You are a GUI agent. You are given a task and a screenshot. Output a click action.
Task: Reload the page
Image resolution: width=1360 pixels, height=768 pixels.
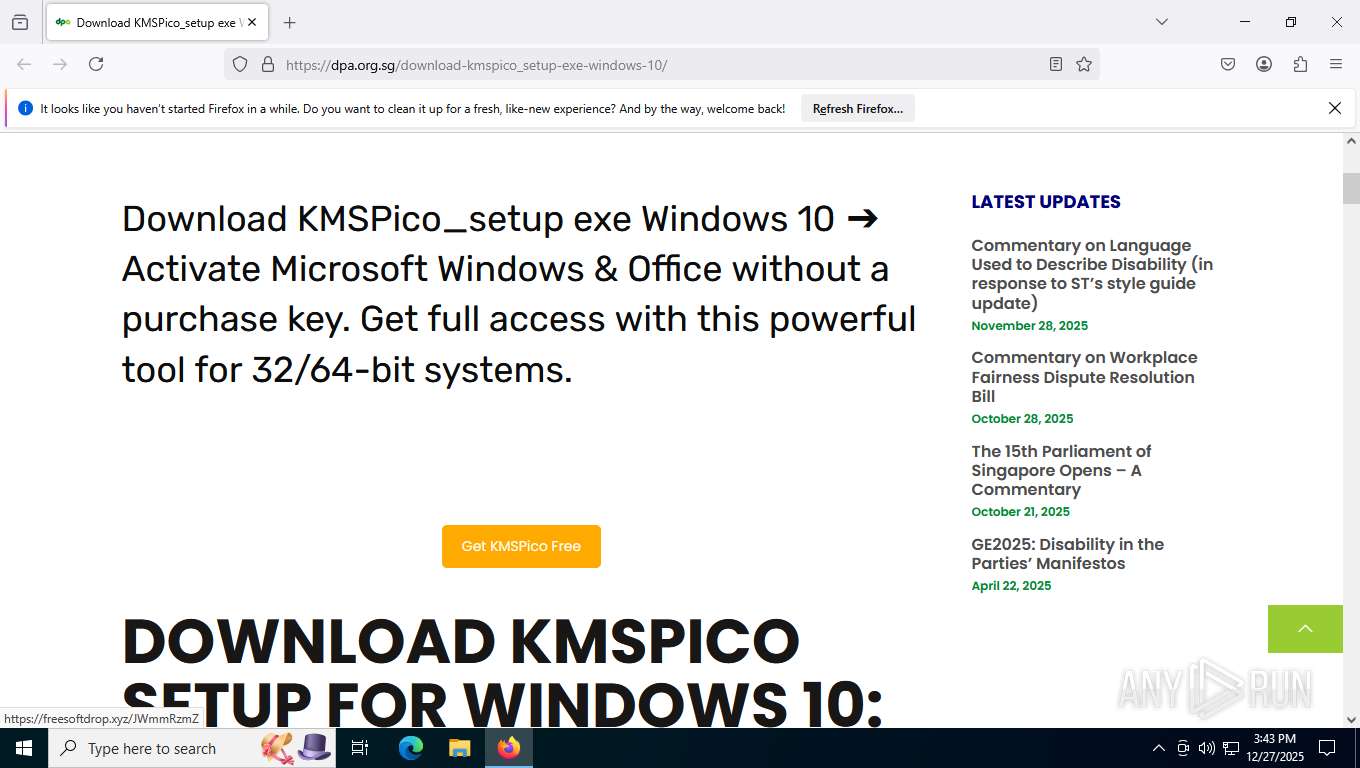pos(96,64)
